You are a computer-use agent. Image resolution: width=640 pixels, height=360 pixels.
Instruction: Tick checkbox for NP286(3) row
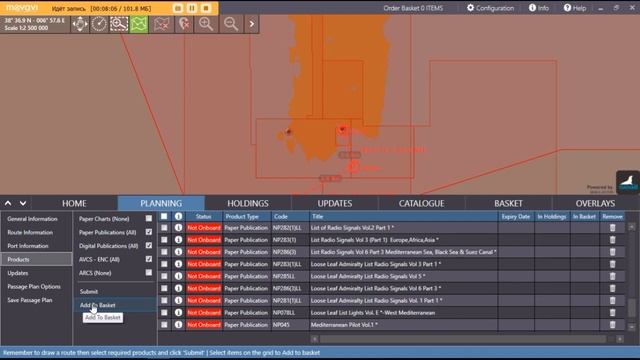pyautogui.click(x=164, y=252)
